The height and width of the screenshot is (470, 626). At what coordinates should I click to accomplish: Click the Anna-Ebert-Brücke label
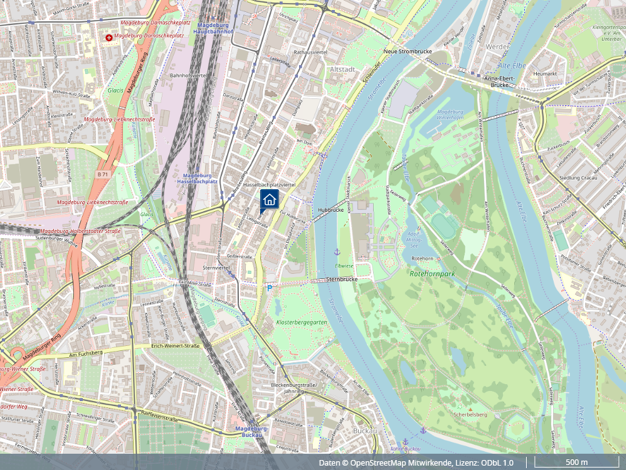click(499, 82)
